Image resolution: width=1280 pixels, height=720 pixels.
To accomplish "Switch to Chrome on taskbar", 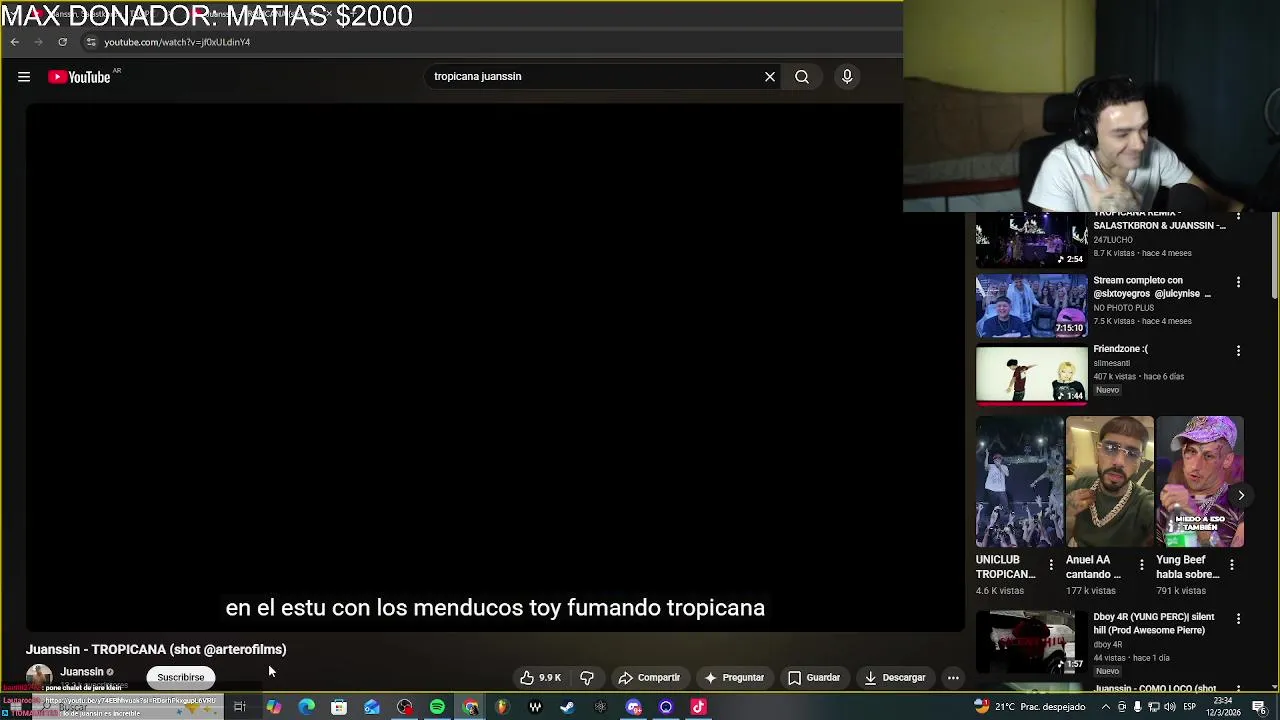I will tap(470, 707).
